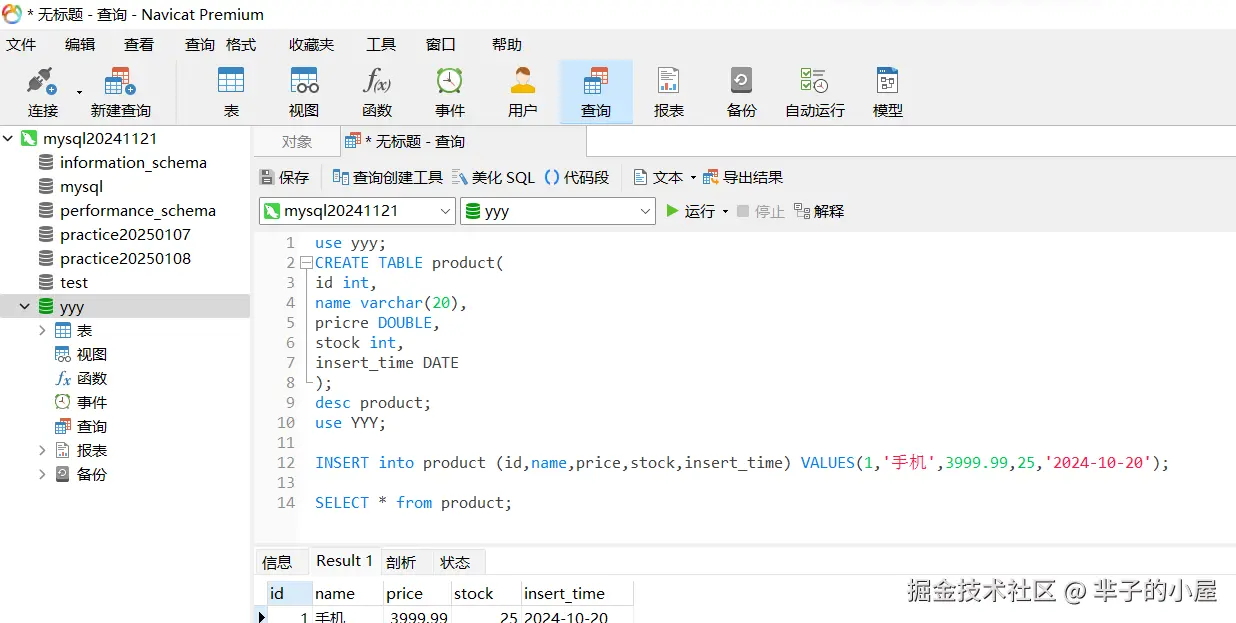Open the Edit (编辑) menu
Image resolution: width=1236 pixels, height=623 pixels.
80,44
